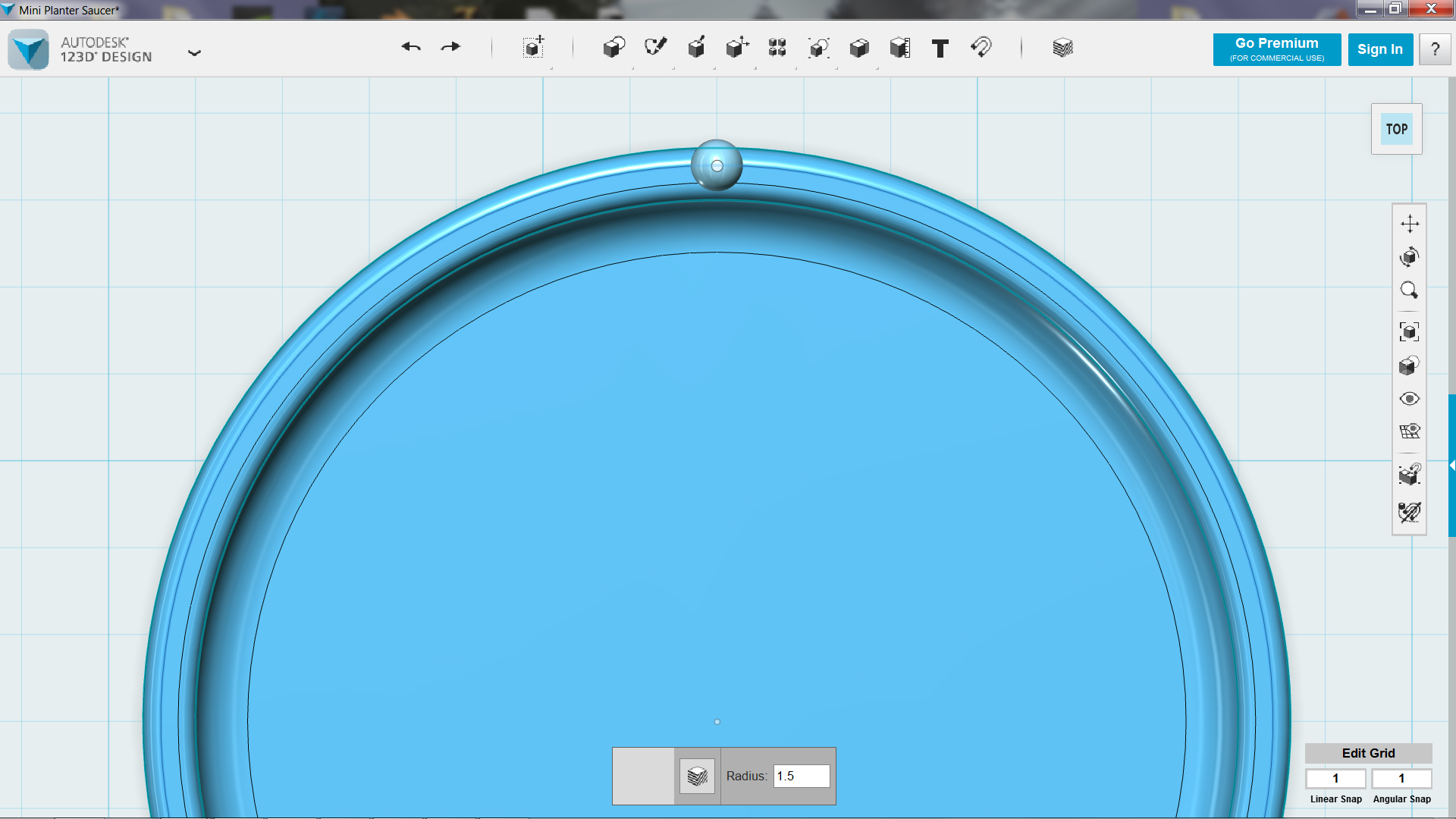Click the Linear Snap value field

pyautogui.click(x=1335, y=779)
